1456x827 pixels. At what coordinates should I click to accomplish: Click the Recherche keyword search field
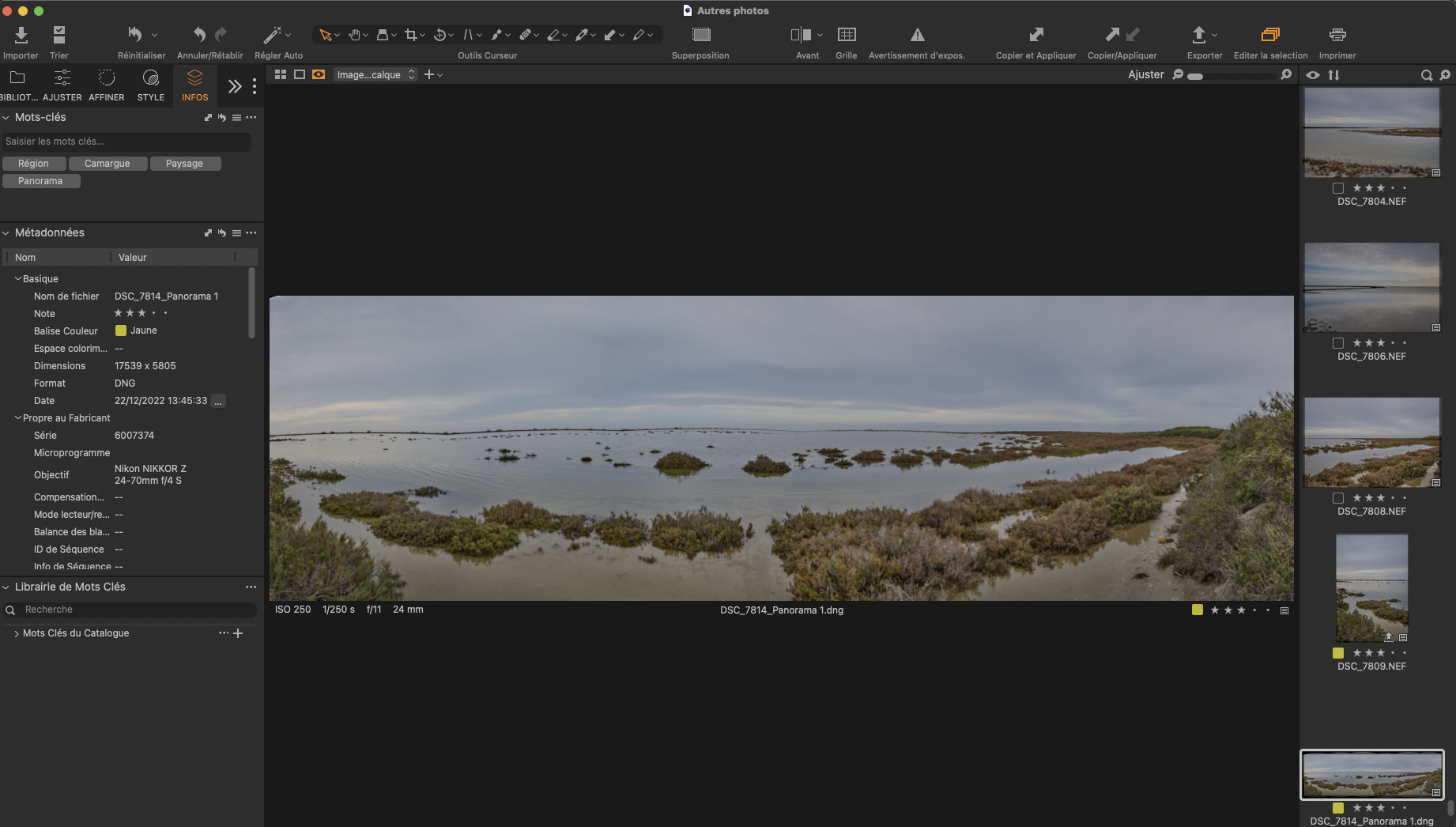pos(130,610)
